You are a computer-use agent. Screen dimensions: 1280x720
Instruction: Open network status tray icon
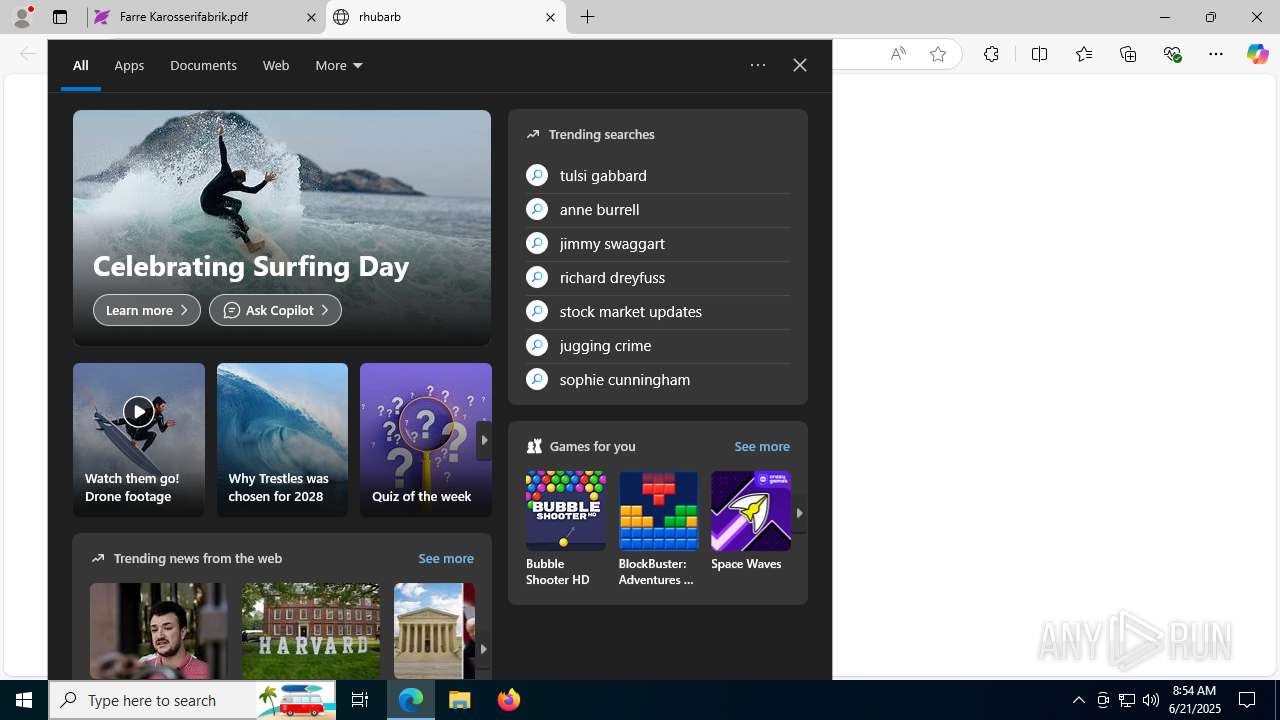pos(1127,700)
